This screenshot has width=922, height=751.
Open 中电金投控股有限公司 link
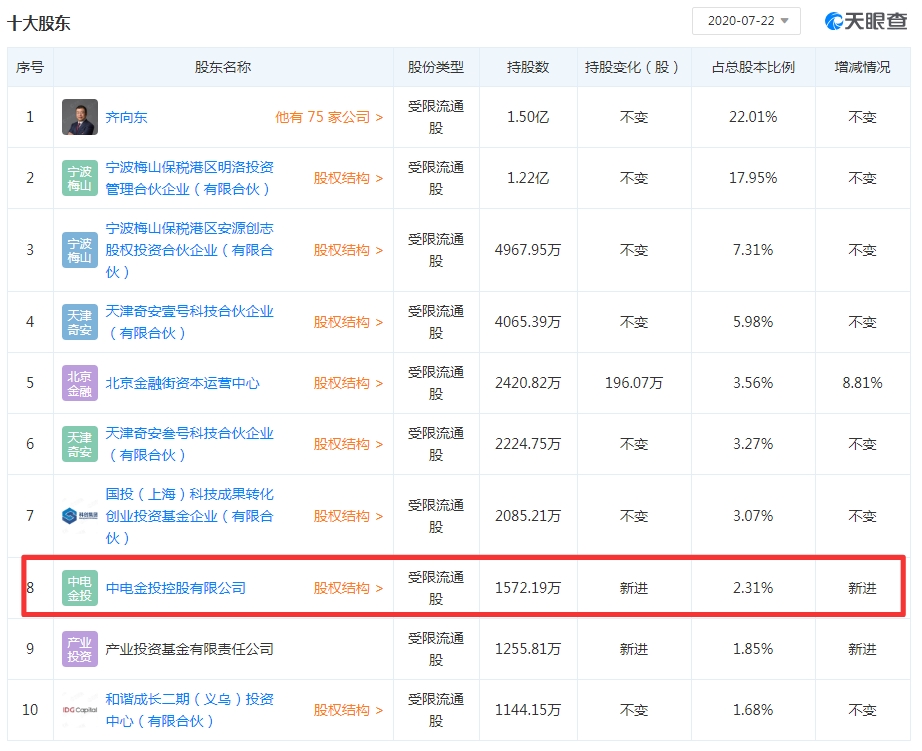[x=175, y=588]
